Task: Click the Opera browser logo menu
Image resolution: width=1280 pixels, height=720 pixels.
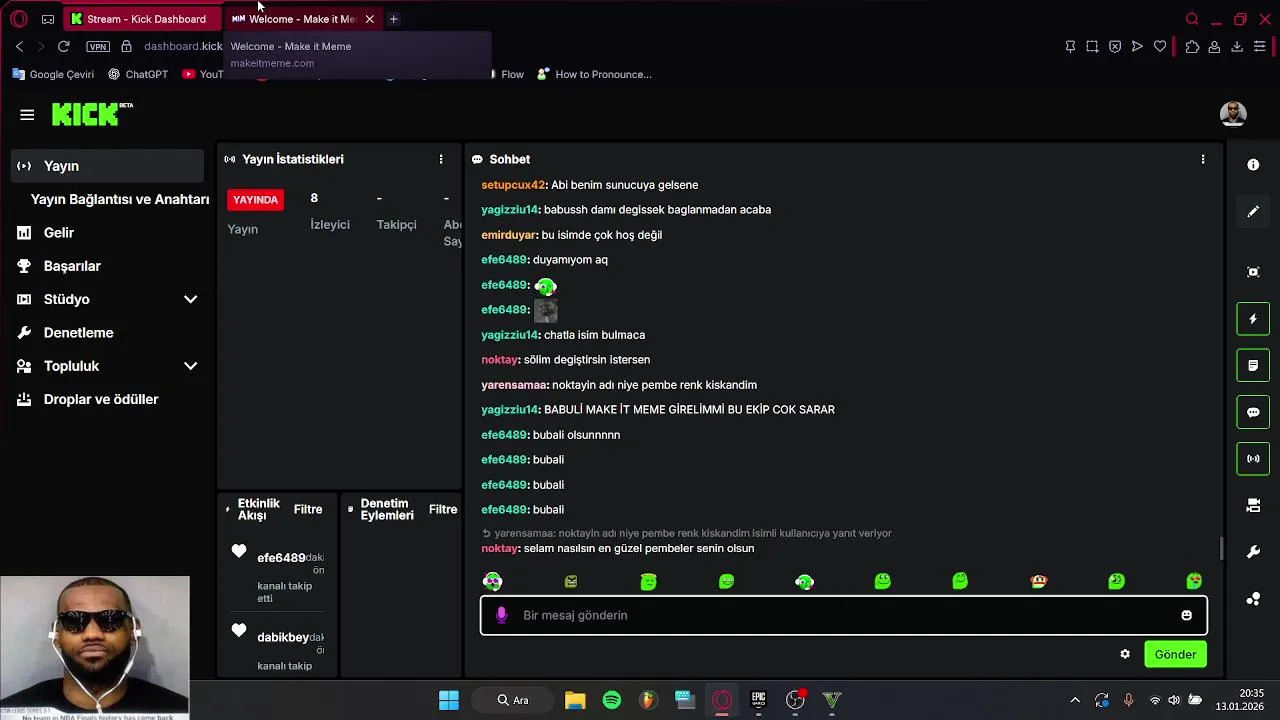Action: coord(18,19)
